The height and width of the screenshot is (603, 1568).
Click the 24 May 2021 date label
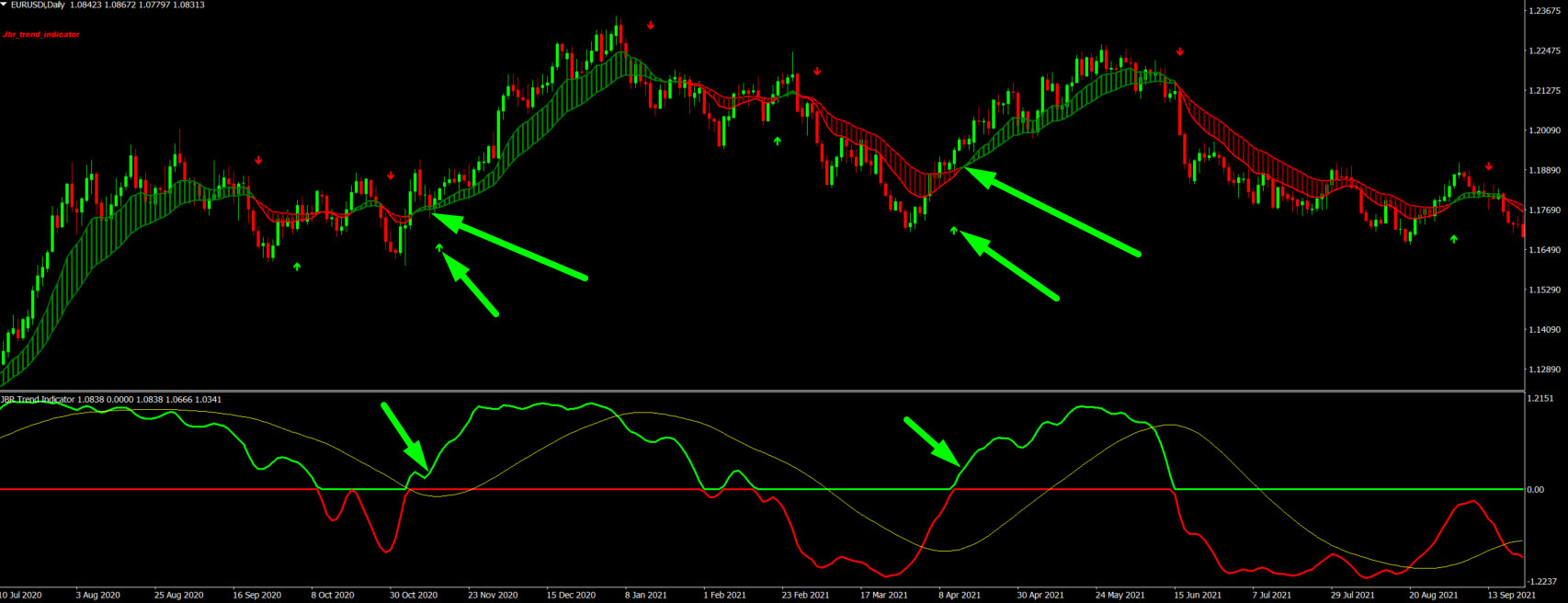pos(1120,596)
